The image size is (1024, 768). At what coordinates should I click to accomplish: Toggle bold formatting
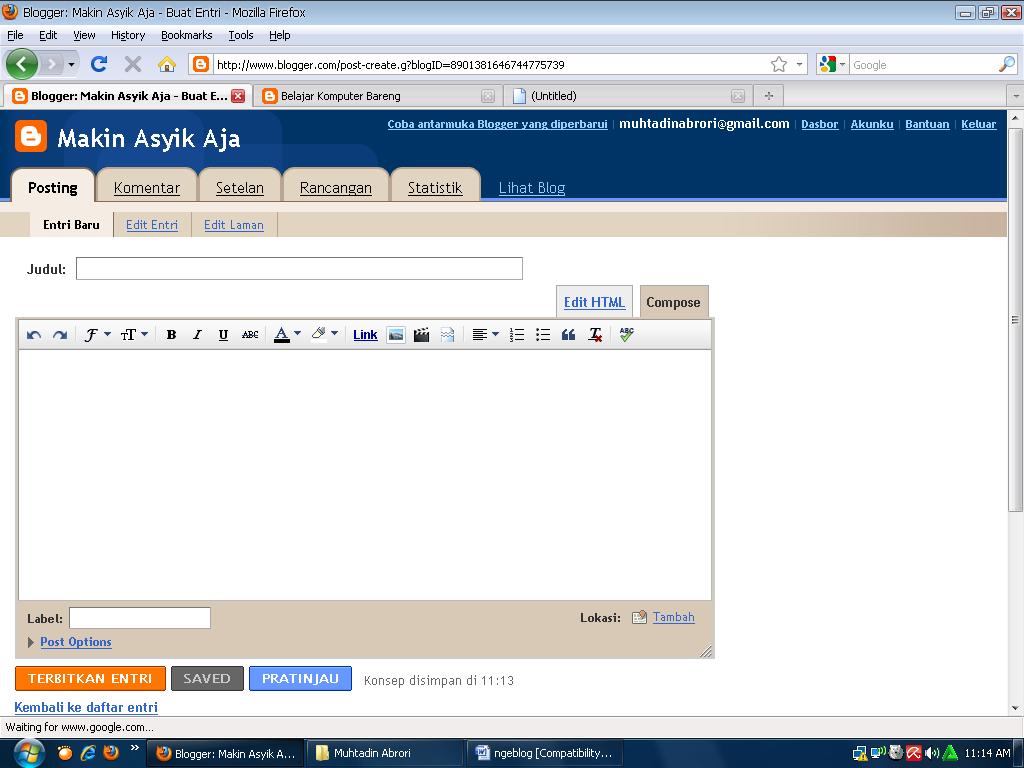pos(171,335)
